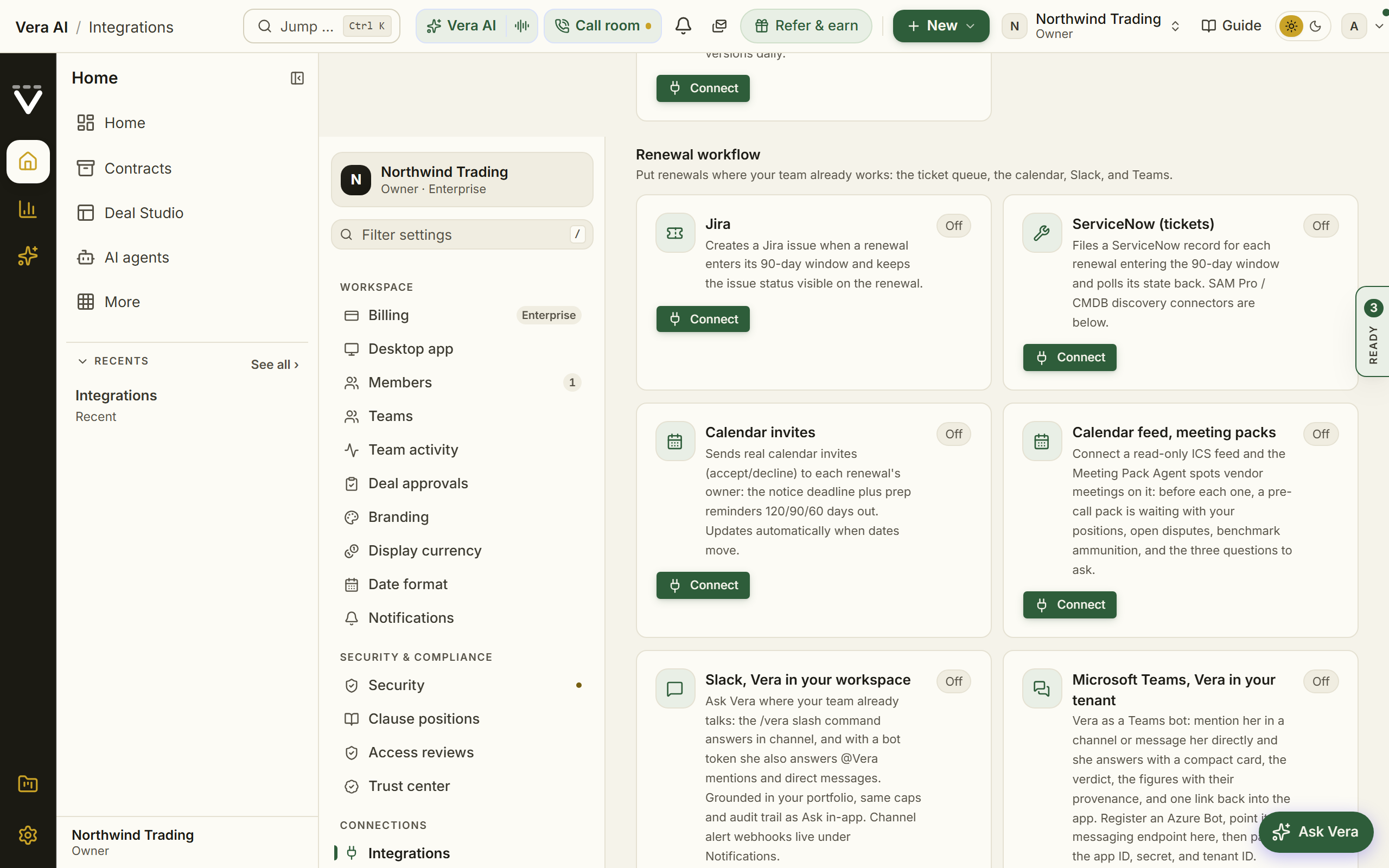Open the folder icon near the rail bottom
The height and width of the screenshot is (868, 1389).
point(28,783)
